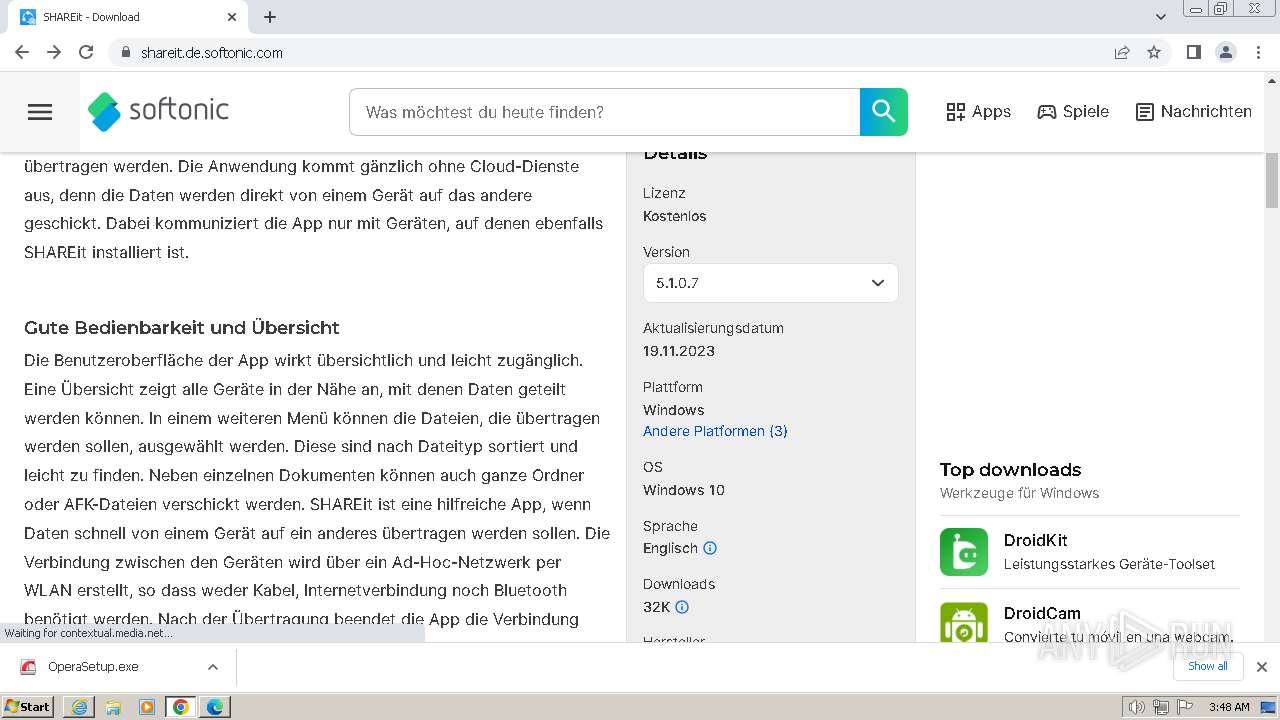This screenshot has width=1280, height=720.
Task: Open the Chrome profile avatar
Action: tap(1226, 52)
